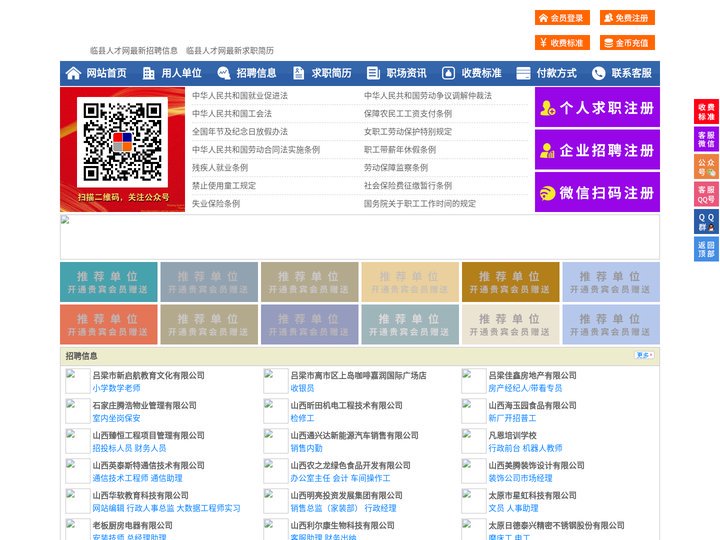Open 吕梁市新启航教育文化有限公司 listing
720x540 pixels.
[148, 376]
